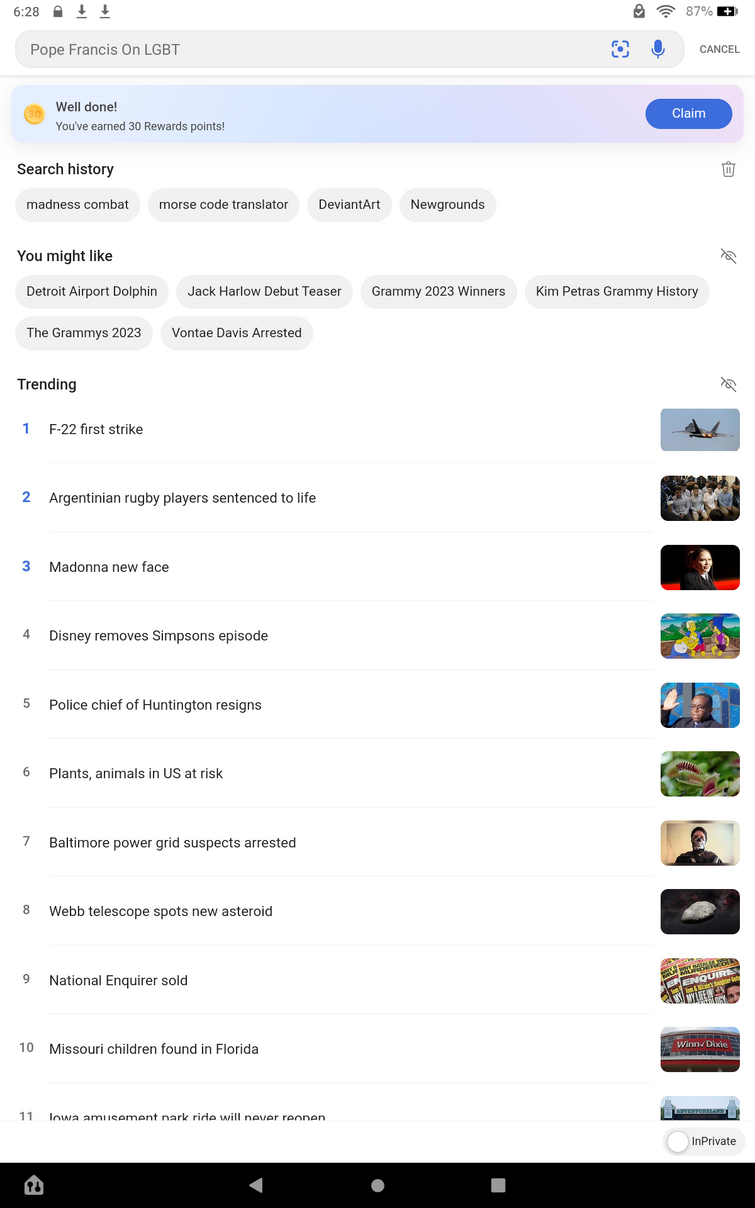The image size is (755, 1208).
Task: Tap the Webb telescope asteroid thumbnail
Action: 700,911
